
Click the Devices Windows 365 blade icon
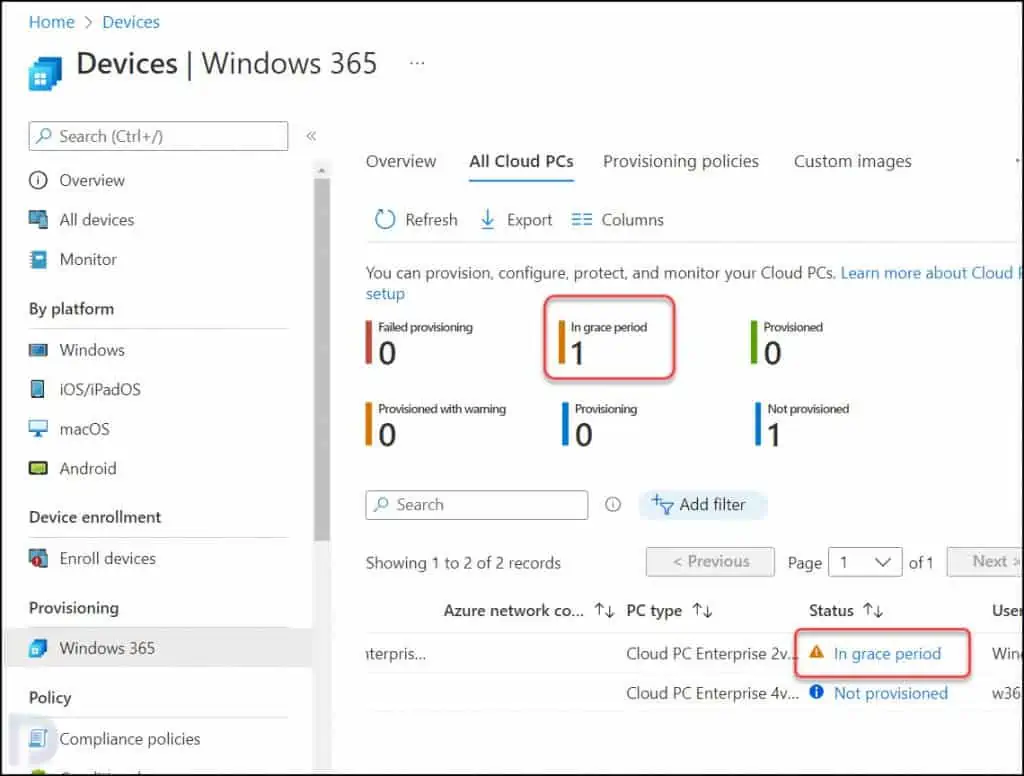[45, 73]
